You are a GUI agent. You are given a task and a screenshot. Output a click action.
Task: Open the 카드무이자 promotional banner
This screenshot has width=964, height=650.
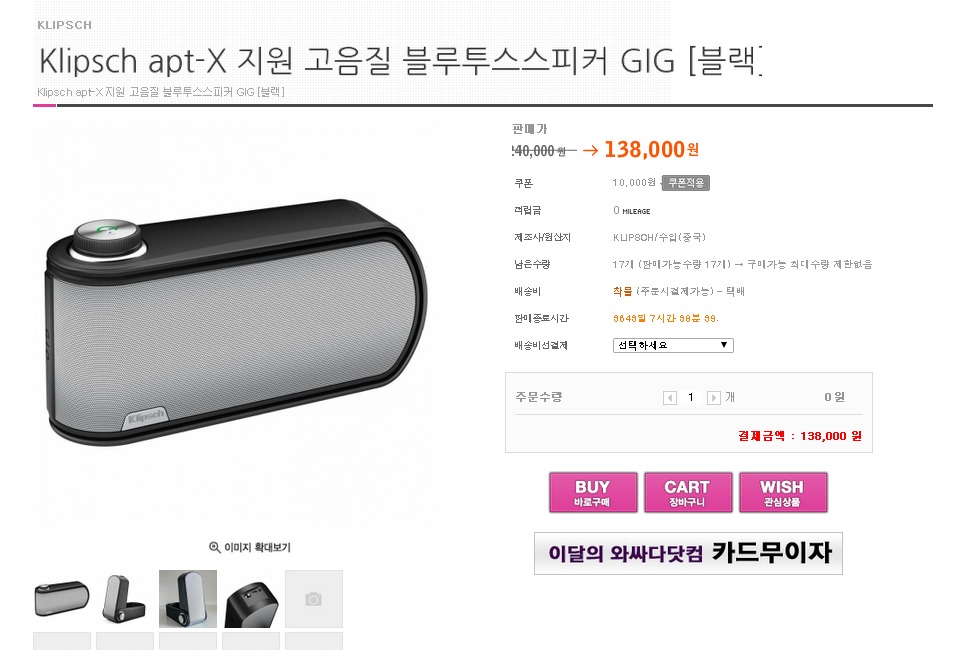click(689, 553)
